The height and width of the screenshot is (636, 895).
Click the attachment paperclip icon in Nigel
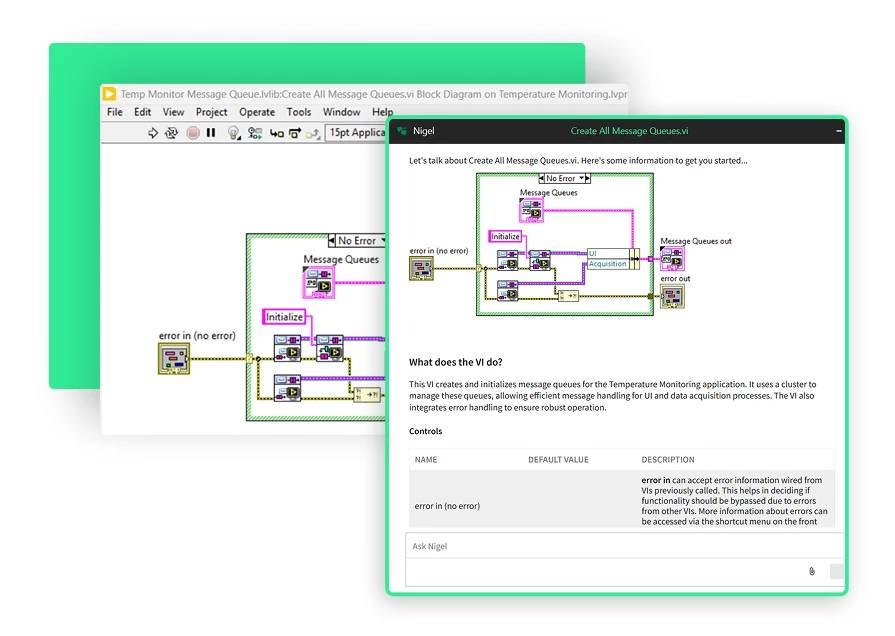click(812, 571)
